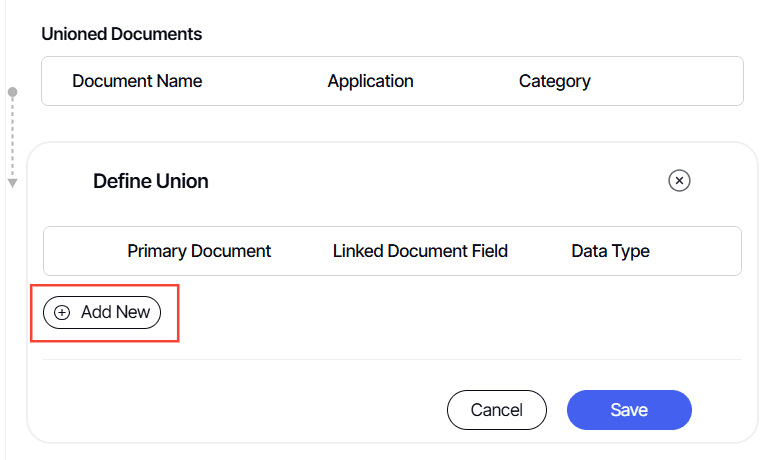Click the arrowhead at the dashed line's bottom
This screenshot has width=781, height=460.
pyautogui.click(x=13, y=182)
